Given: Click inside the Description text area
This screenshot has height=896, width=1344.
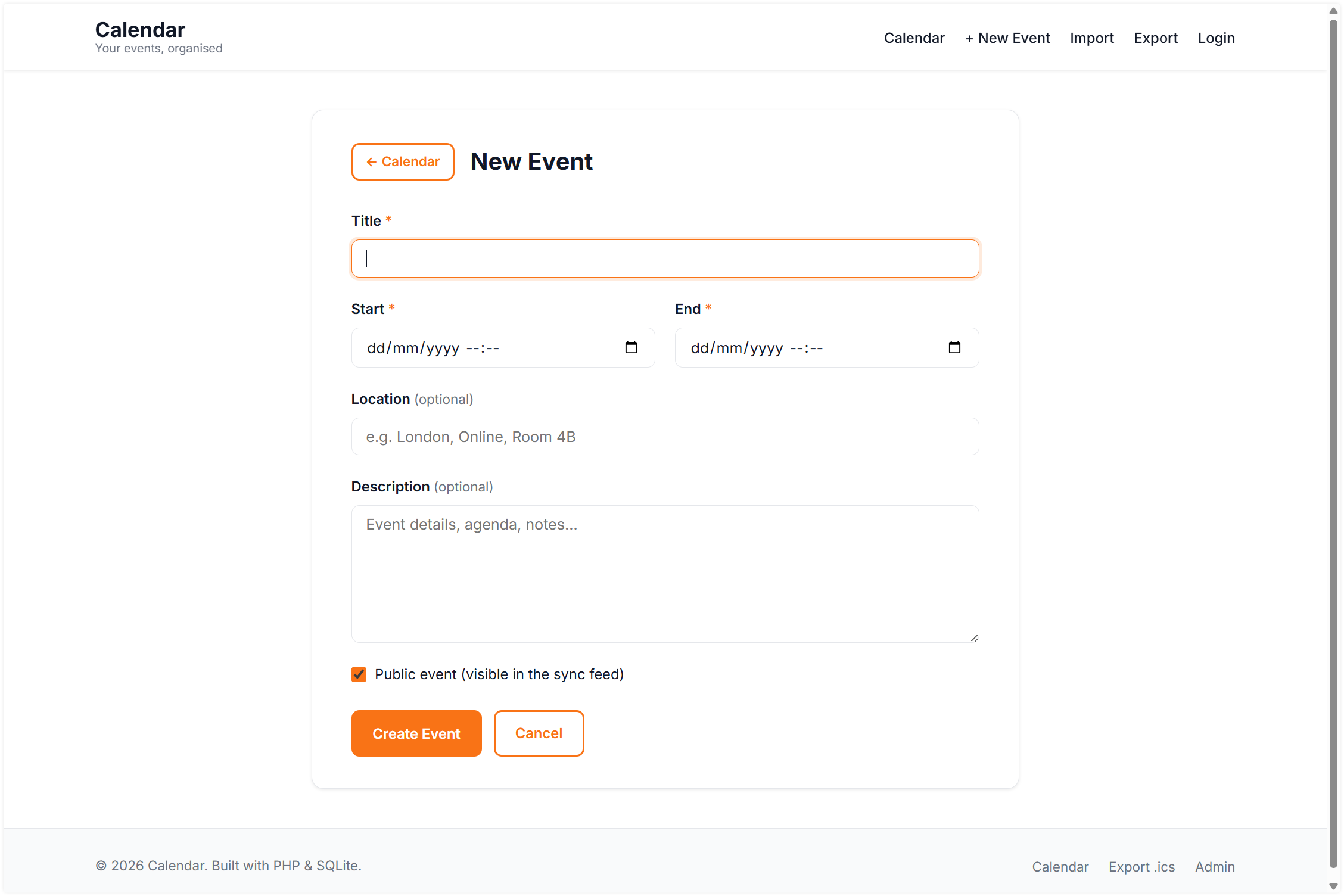Looking at the screenshot, I should [x=665, y=574].
